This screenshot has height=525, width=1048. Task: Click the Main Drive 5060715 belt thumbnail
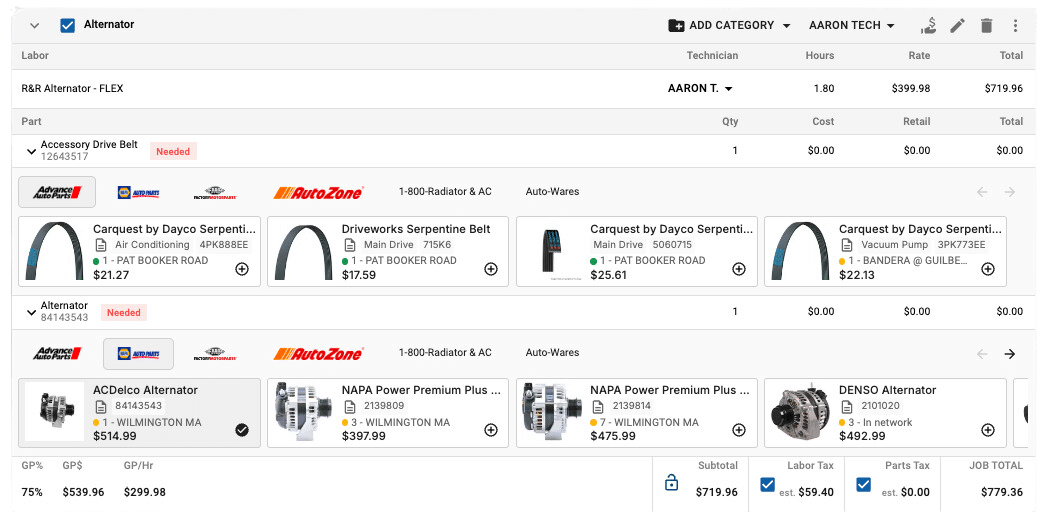tap(552, 251)
